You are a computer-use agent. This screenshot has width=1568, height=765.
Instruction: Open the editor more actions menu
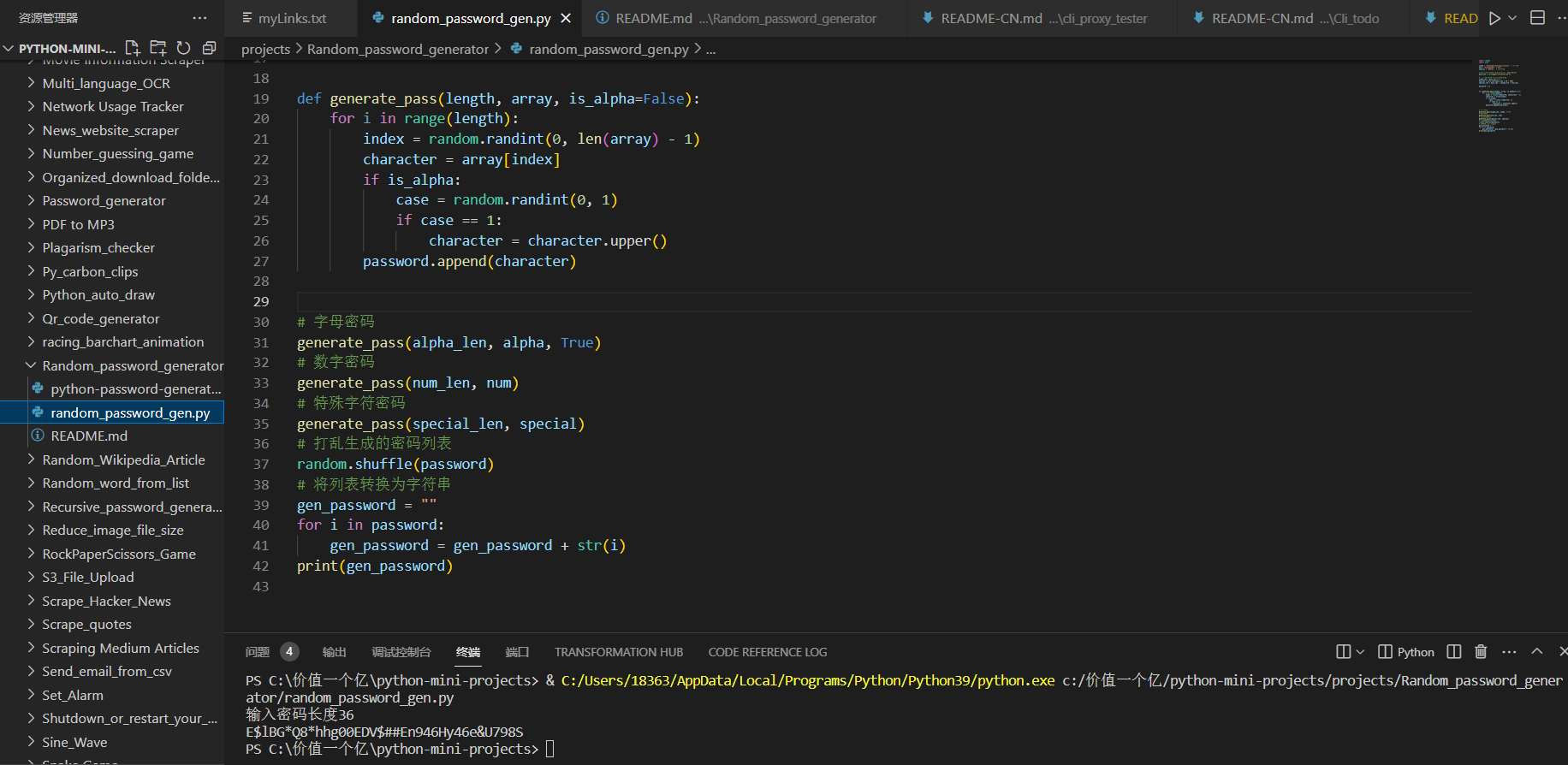[x=1562, y=18]
